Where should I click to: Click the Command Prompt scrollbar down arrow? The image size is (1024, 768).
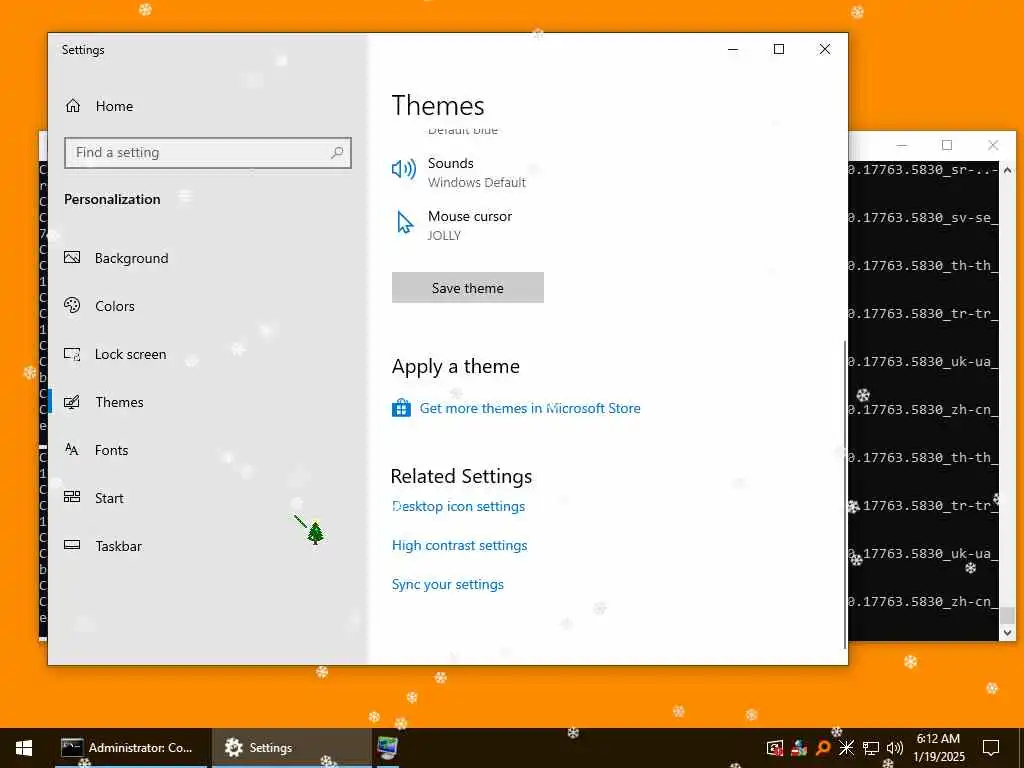tap(1008, 632)
